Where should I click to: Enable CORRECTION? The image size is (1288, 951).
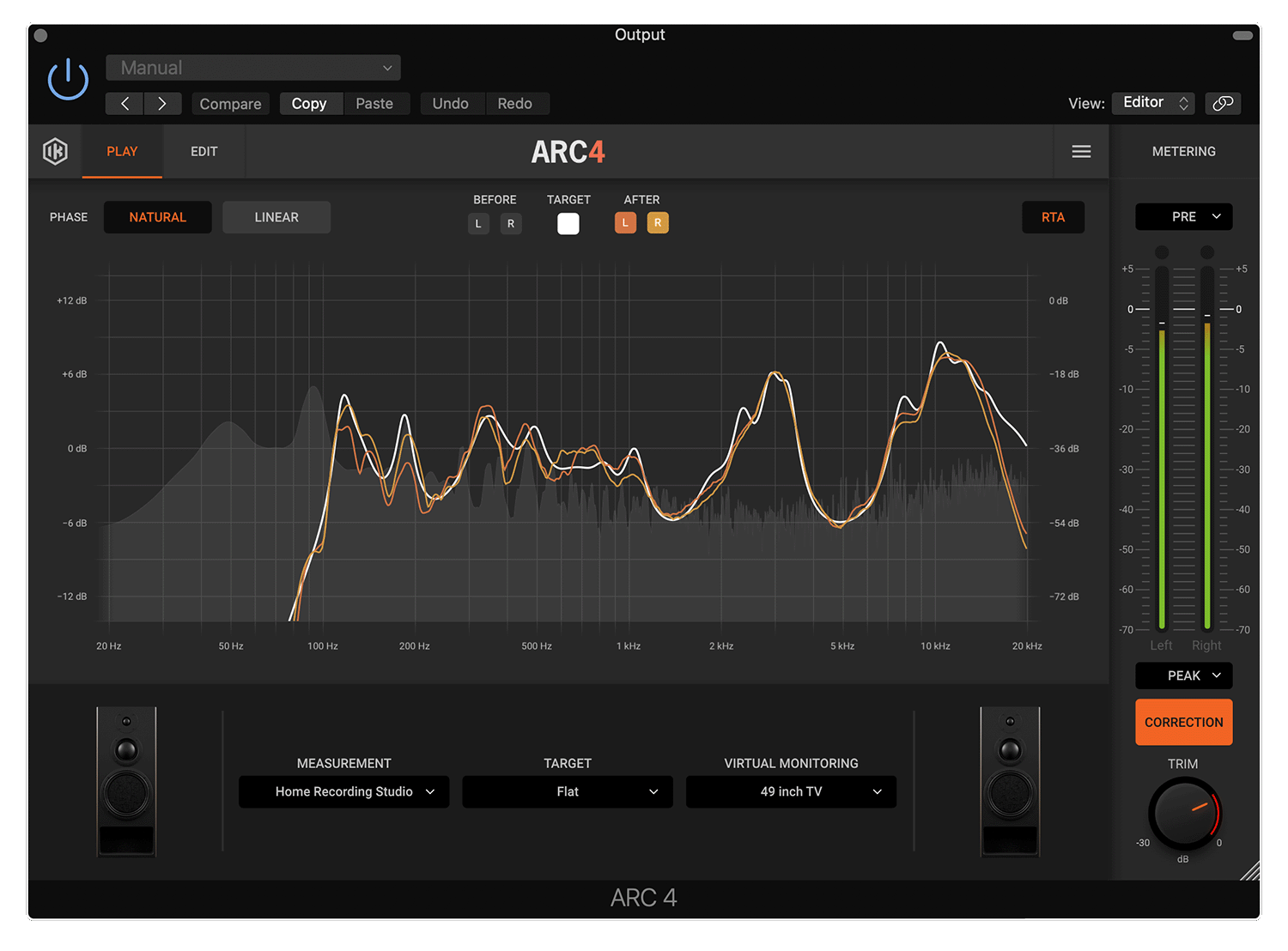1183,722
